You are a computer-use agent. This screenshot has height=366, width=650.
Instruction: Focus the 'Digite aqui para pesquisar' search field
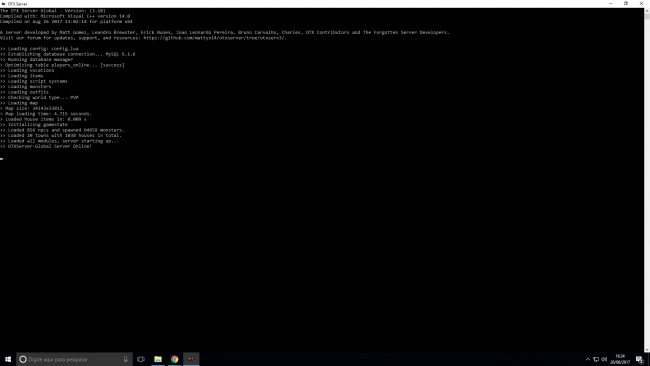point(75,359)
